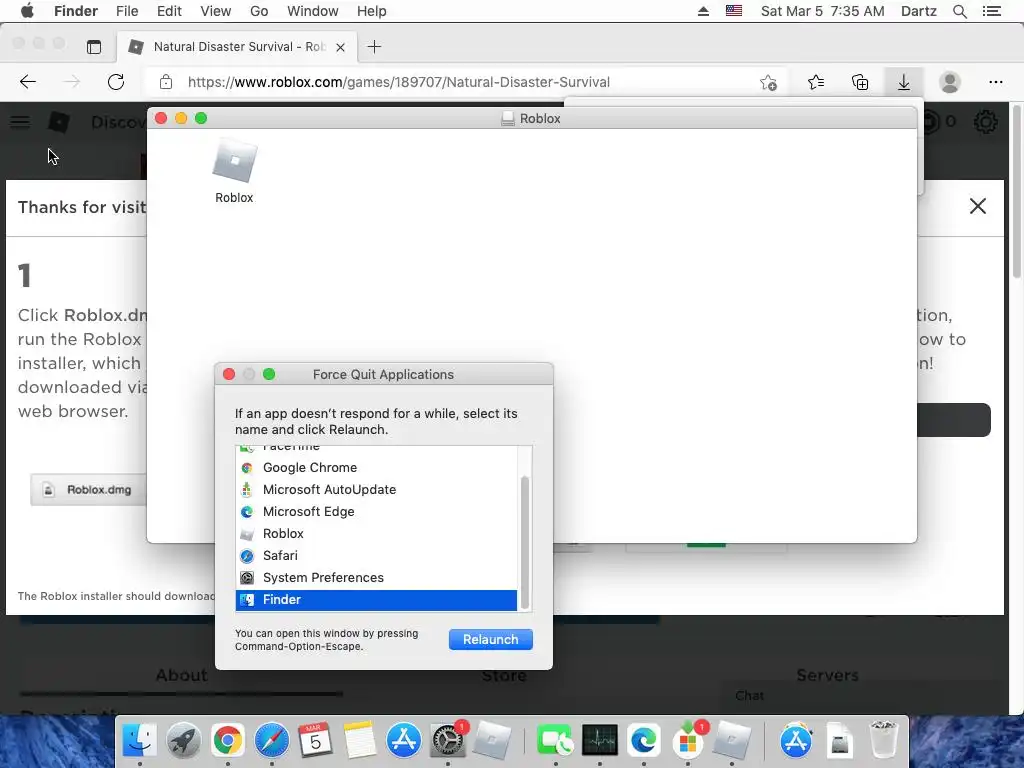
Task: Switch to the Servers tab on Roblox page
Action: coord(827,675)
